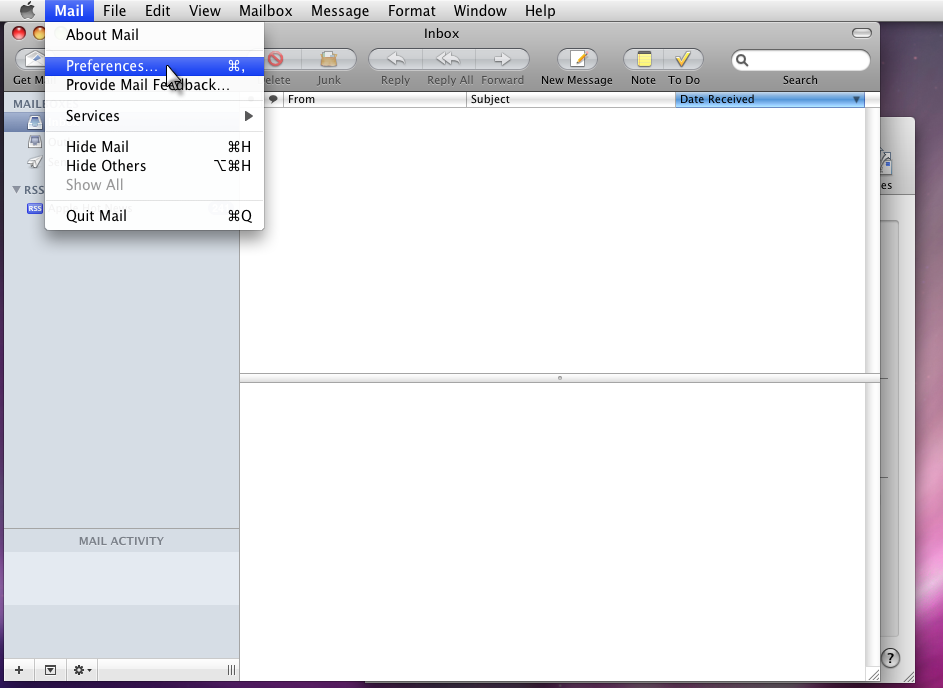The height and width of the screenshot is (688, 943).
Task: Open the File menu
Action: [114, 10]
